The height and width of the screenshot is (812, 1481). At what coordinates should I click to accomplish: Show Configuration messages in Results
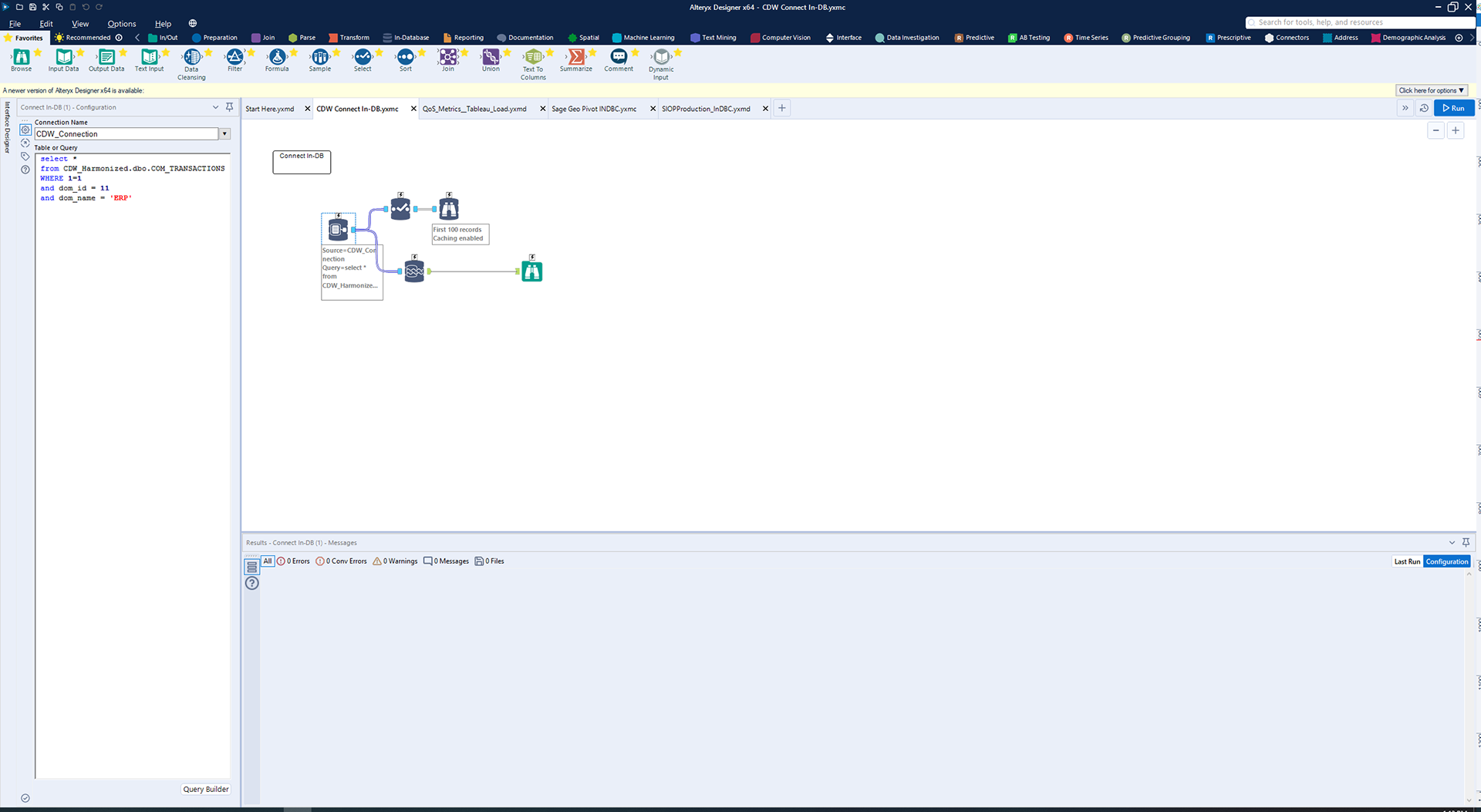1447,561
